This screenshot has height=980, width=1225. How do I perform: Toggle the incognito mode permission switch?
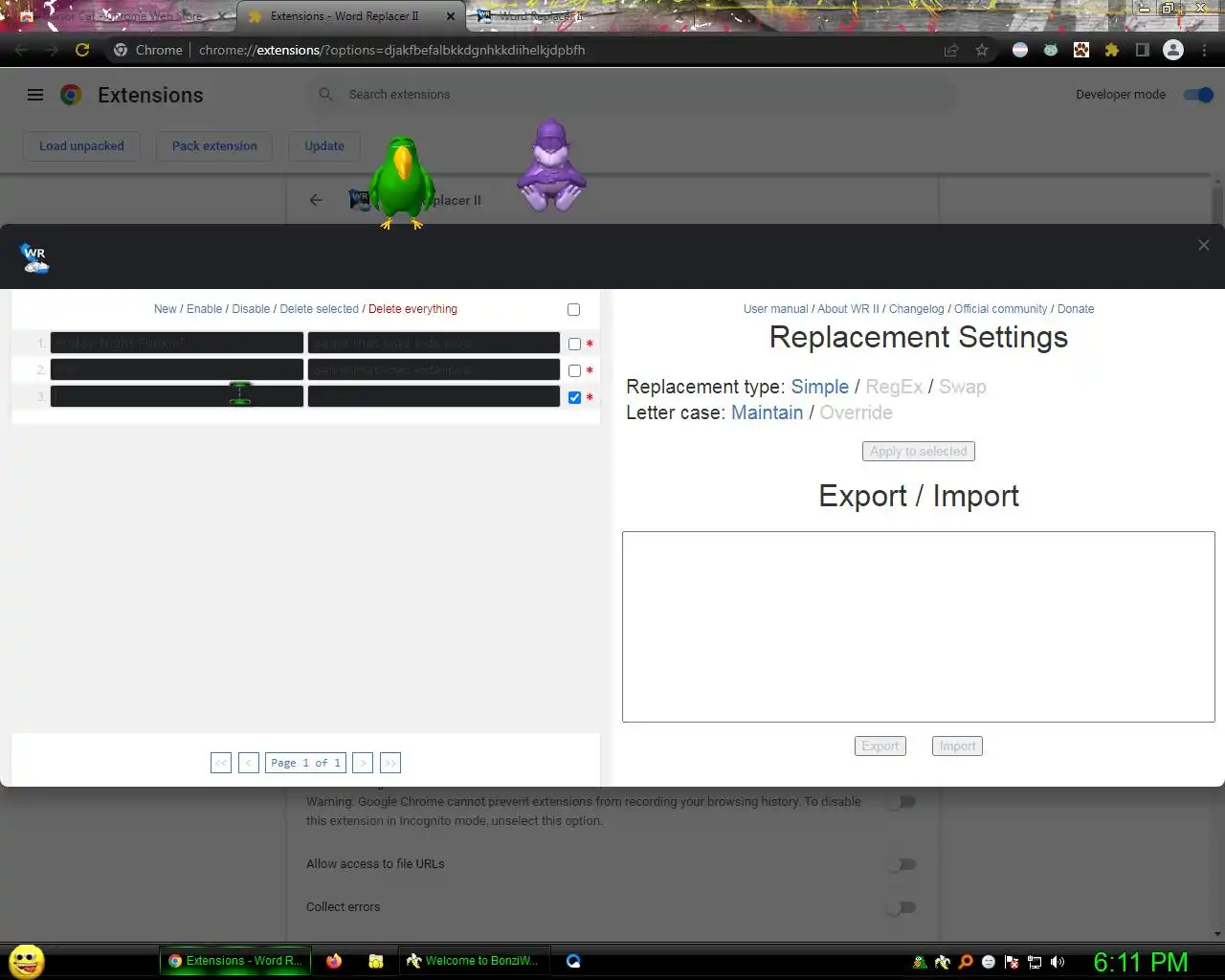(x=901, y=802)
